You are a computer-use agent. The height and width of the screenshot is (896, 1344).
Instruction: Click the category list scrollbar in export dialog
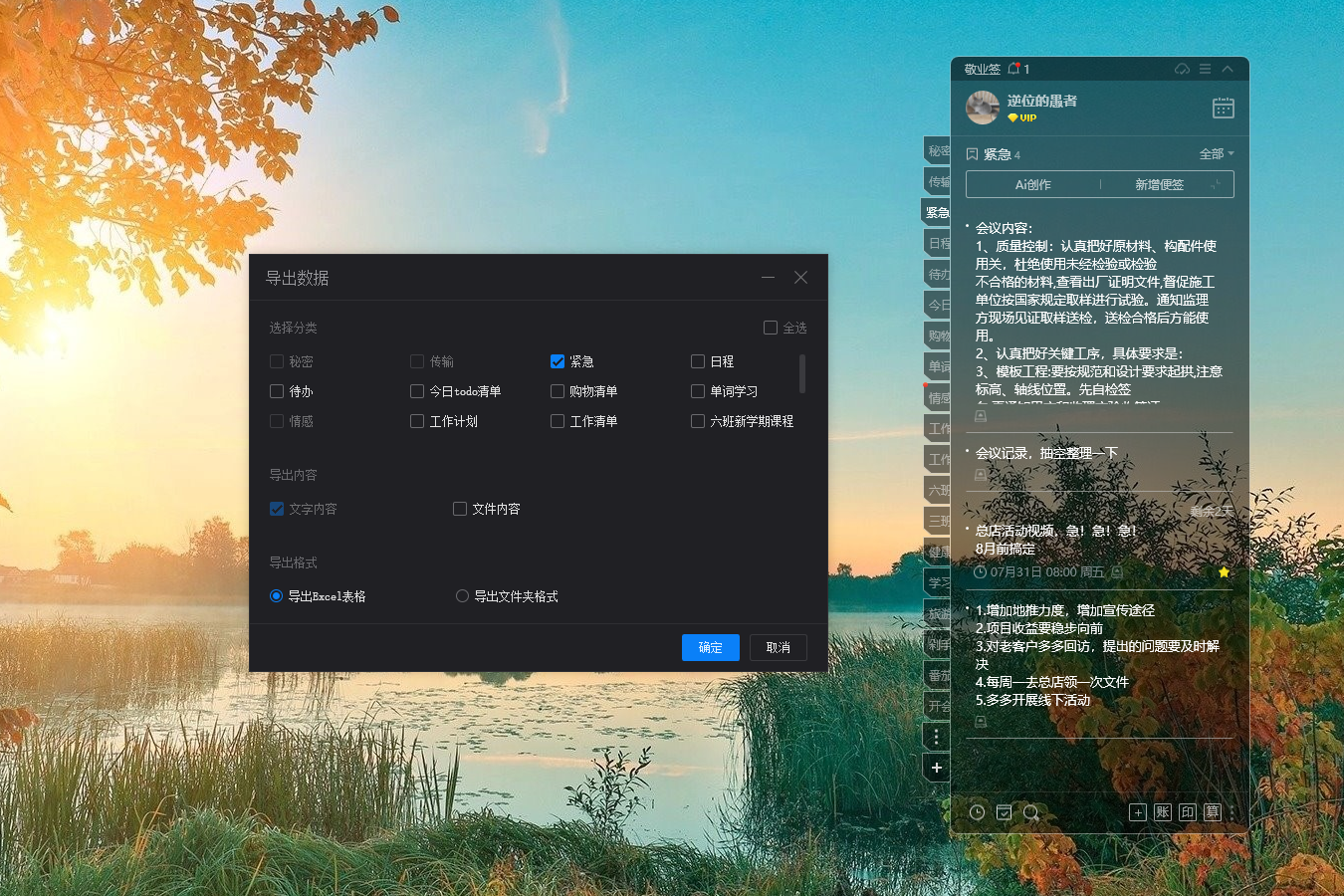802,374
